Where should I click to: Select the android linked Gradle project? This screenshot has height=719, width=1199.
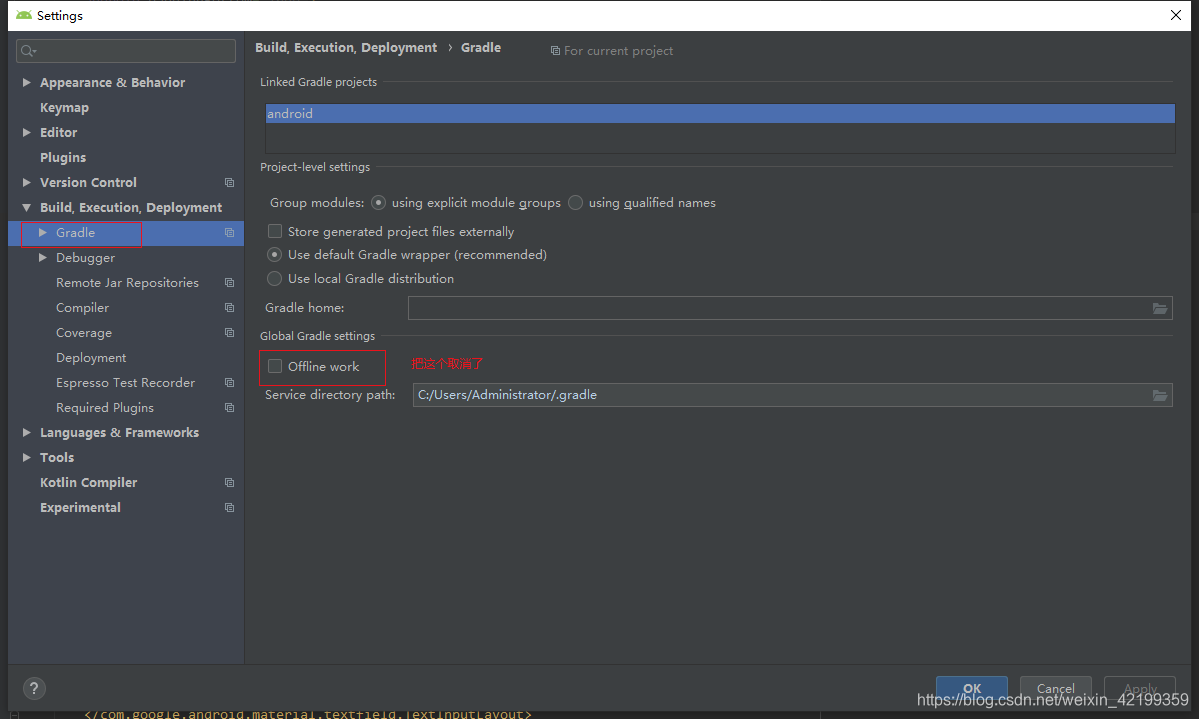(x=290, y=113)
